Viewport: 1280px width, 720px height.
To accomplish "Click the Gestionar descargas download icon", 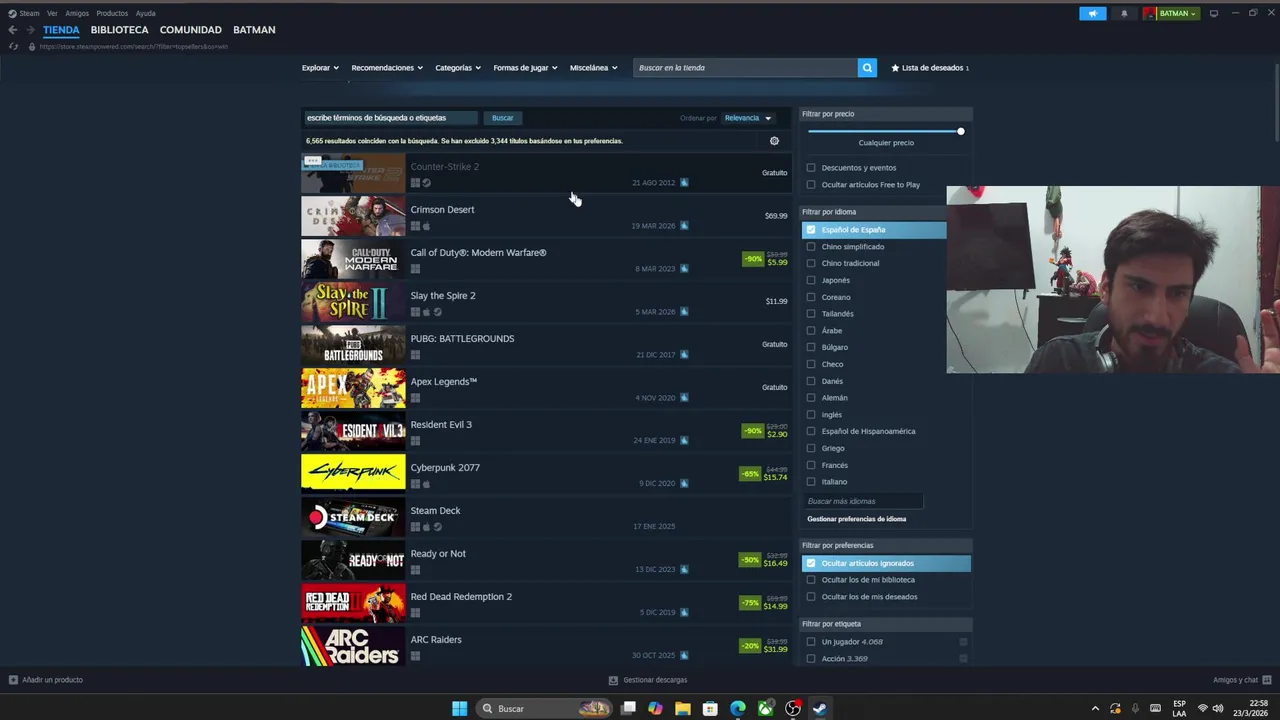I will [x=613, y=680].
